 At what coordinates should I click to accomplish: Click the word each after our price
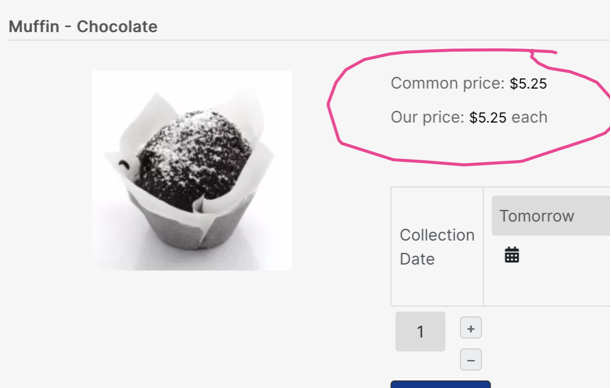point(530,117)
